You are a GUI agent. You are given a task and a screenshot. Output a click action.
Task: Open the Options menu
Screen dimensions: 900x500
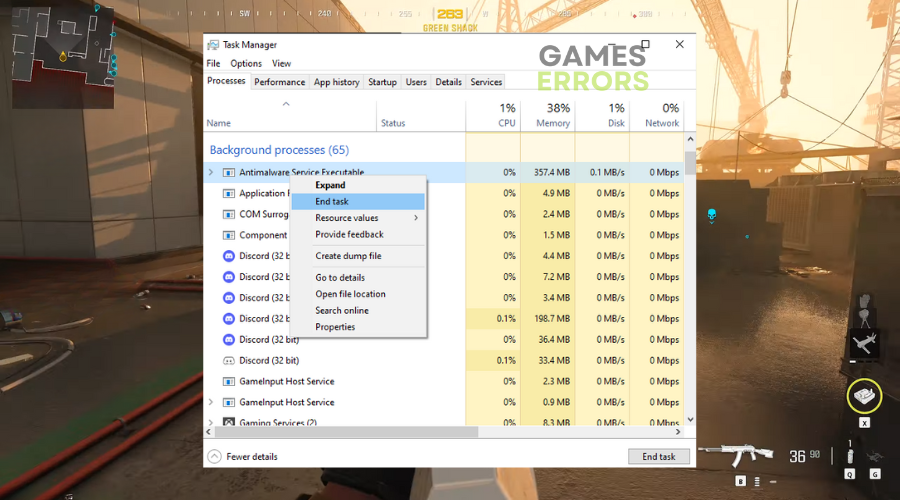246,64
